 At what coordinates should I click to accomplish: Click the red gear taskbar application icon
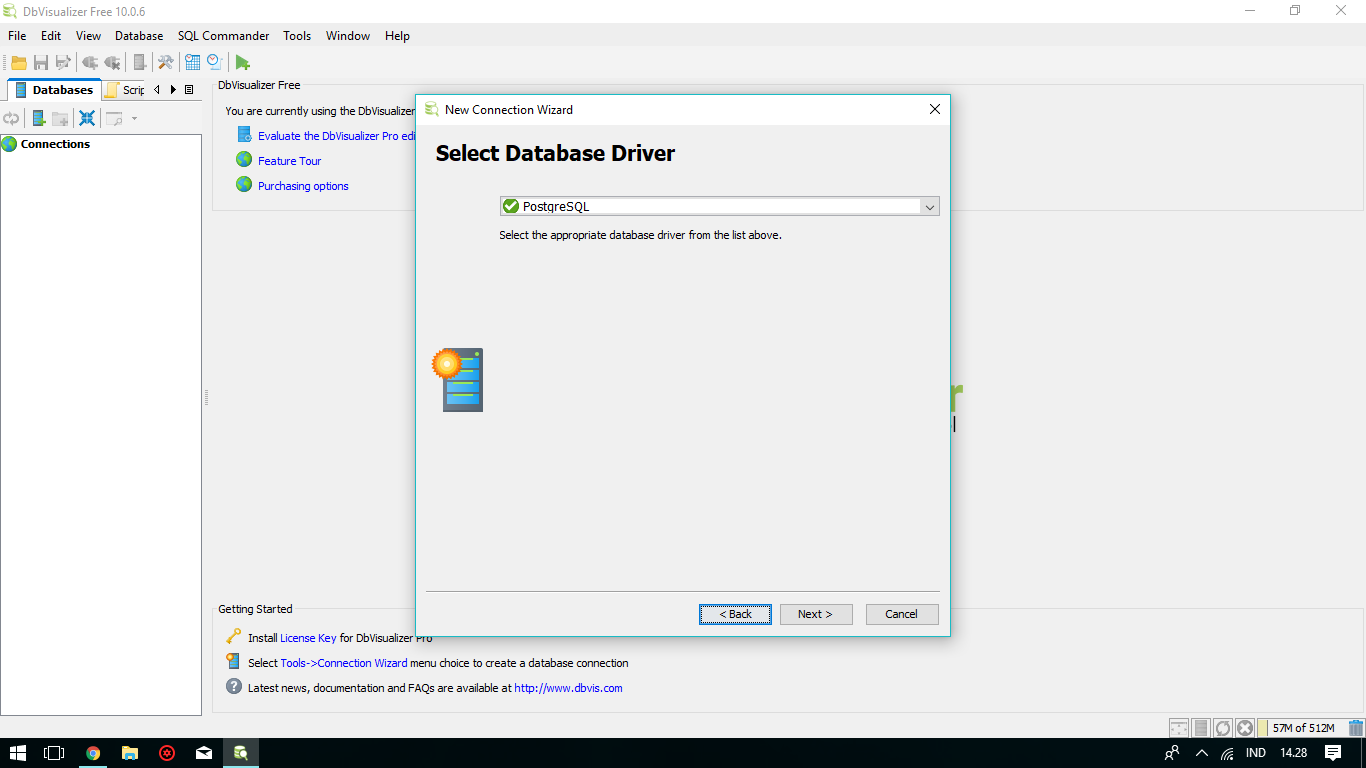click(x=167, y=753)
